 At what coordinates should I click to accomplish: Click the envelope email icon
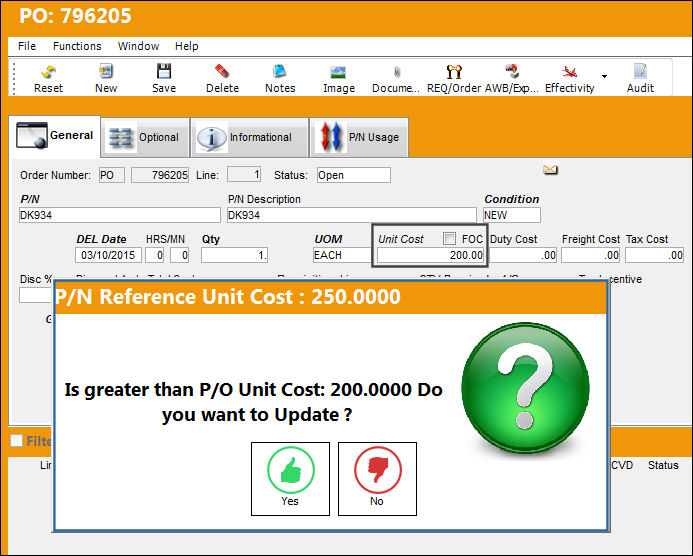pyautogui.click(x=550, y=170)
